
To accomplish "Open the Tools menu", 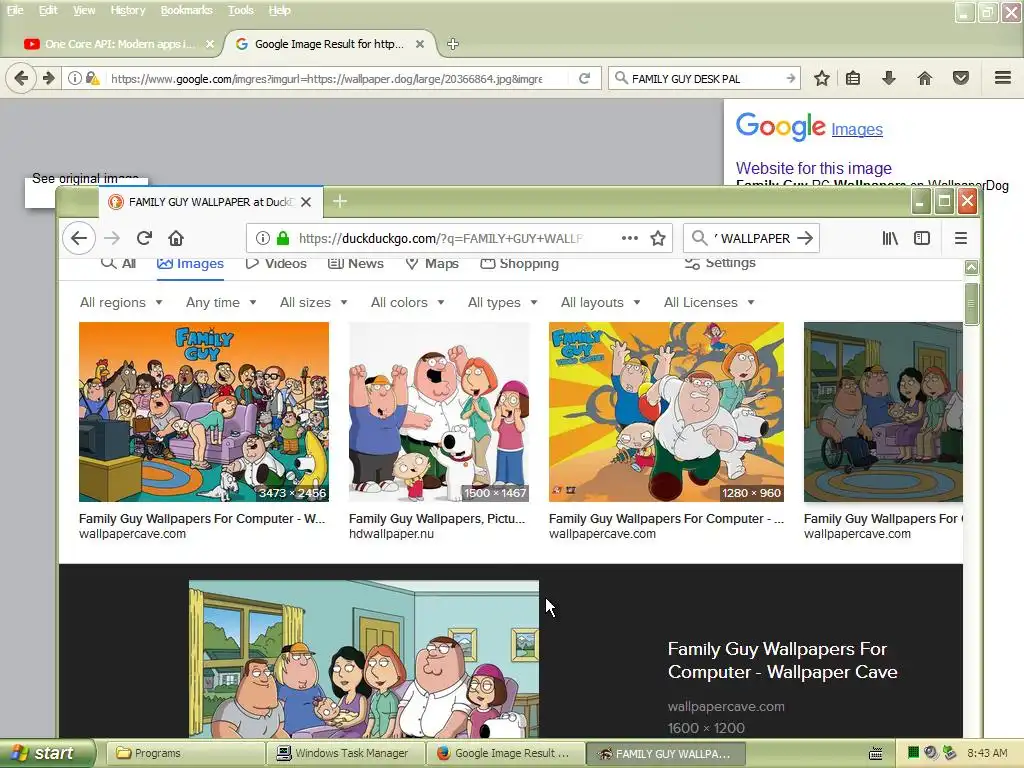I will (x=240, y=10).
